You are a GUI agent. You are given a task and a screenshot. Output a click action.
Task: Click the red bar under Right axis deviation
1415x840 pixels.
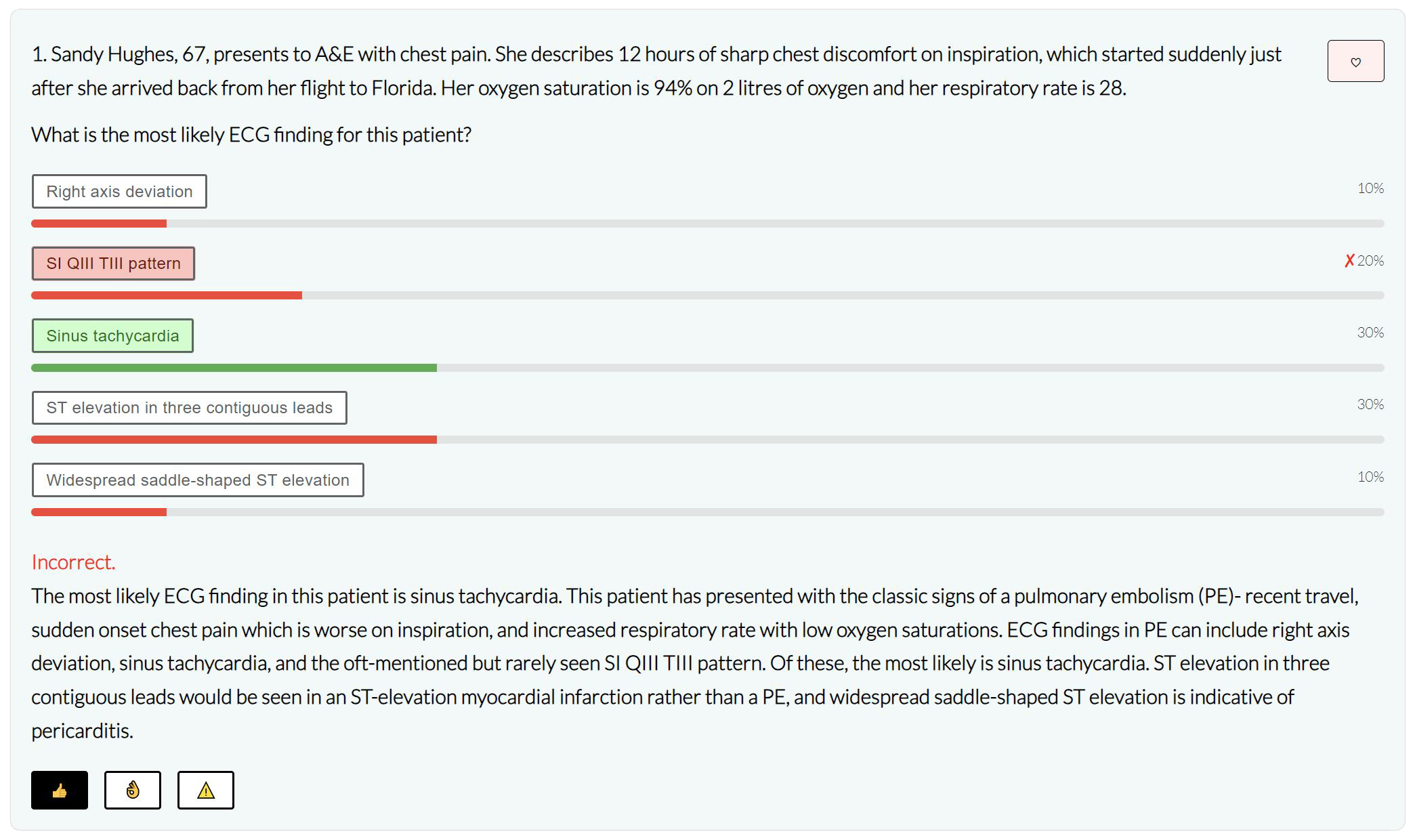(x=99, y=224)
